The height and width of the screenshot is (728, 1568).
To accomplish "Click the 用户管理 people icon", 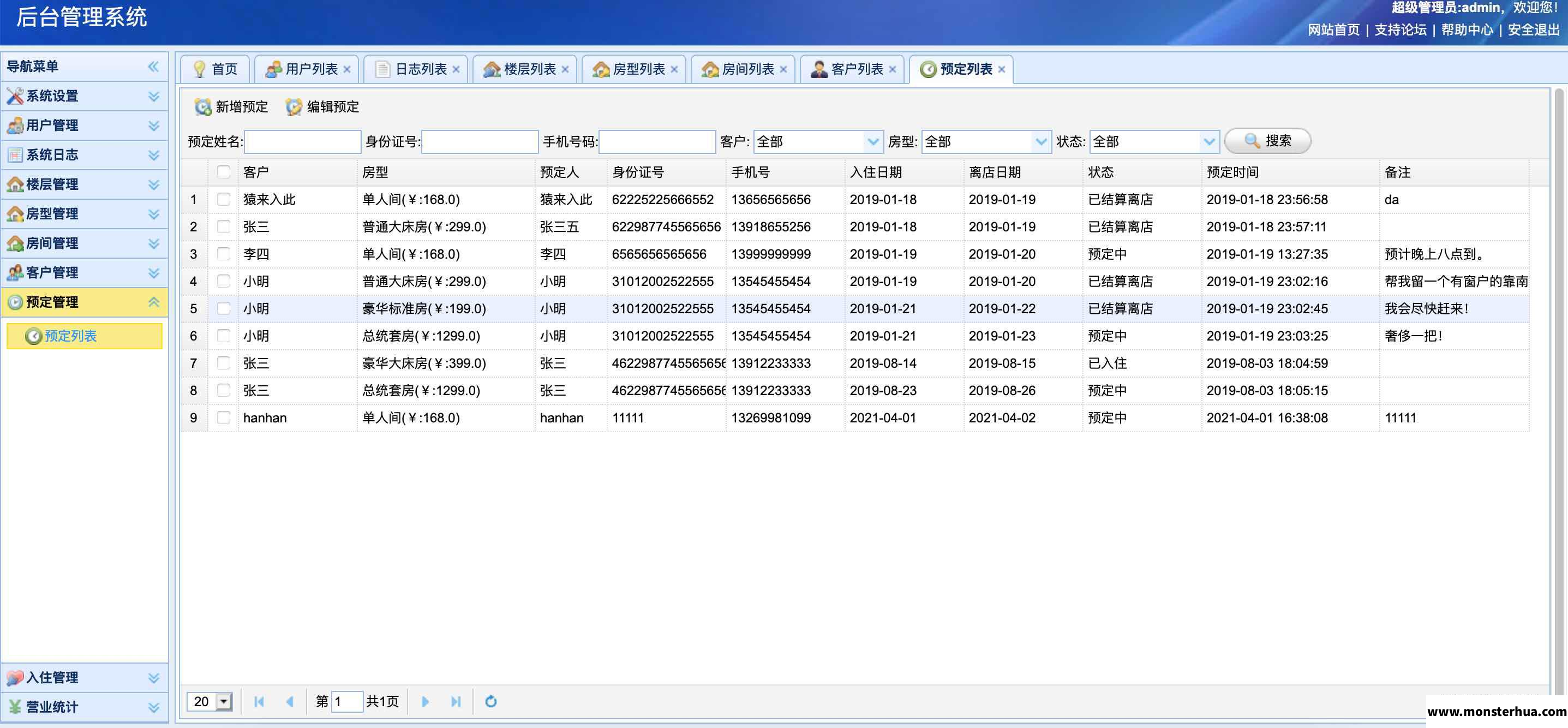I will click(x=15, y=126).
